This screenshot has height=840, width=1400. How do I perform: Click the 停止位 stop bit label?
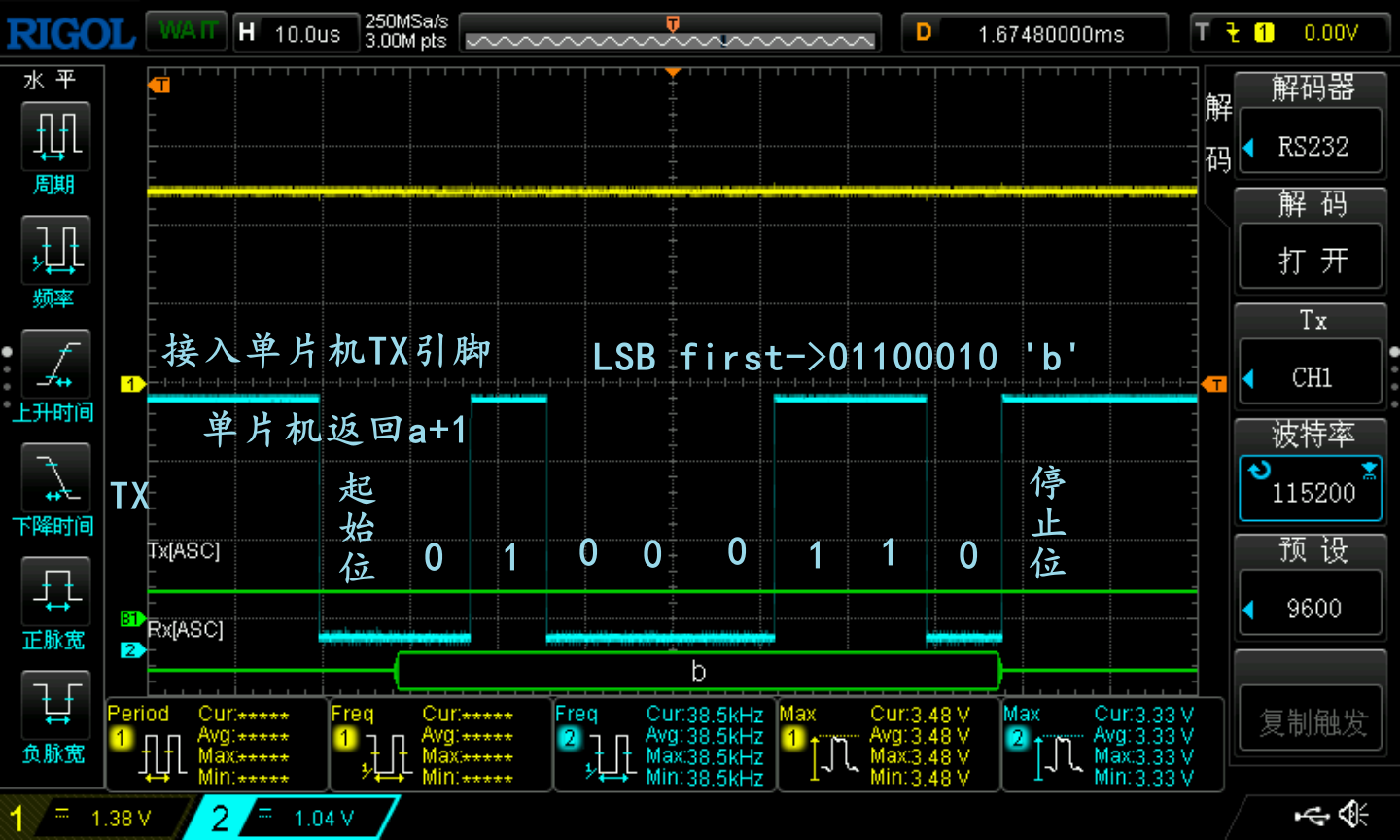(x=1048, y=522)
